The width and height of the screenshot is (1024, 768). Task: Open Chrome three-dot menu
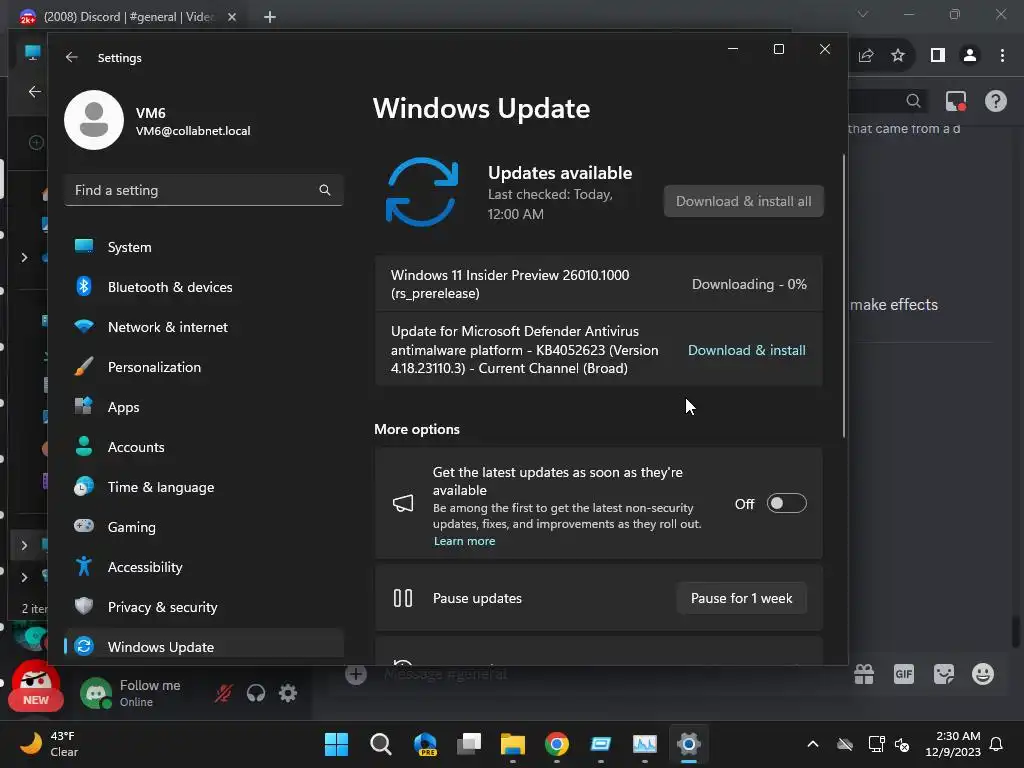click(x=1002, y=56)
